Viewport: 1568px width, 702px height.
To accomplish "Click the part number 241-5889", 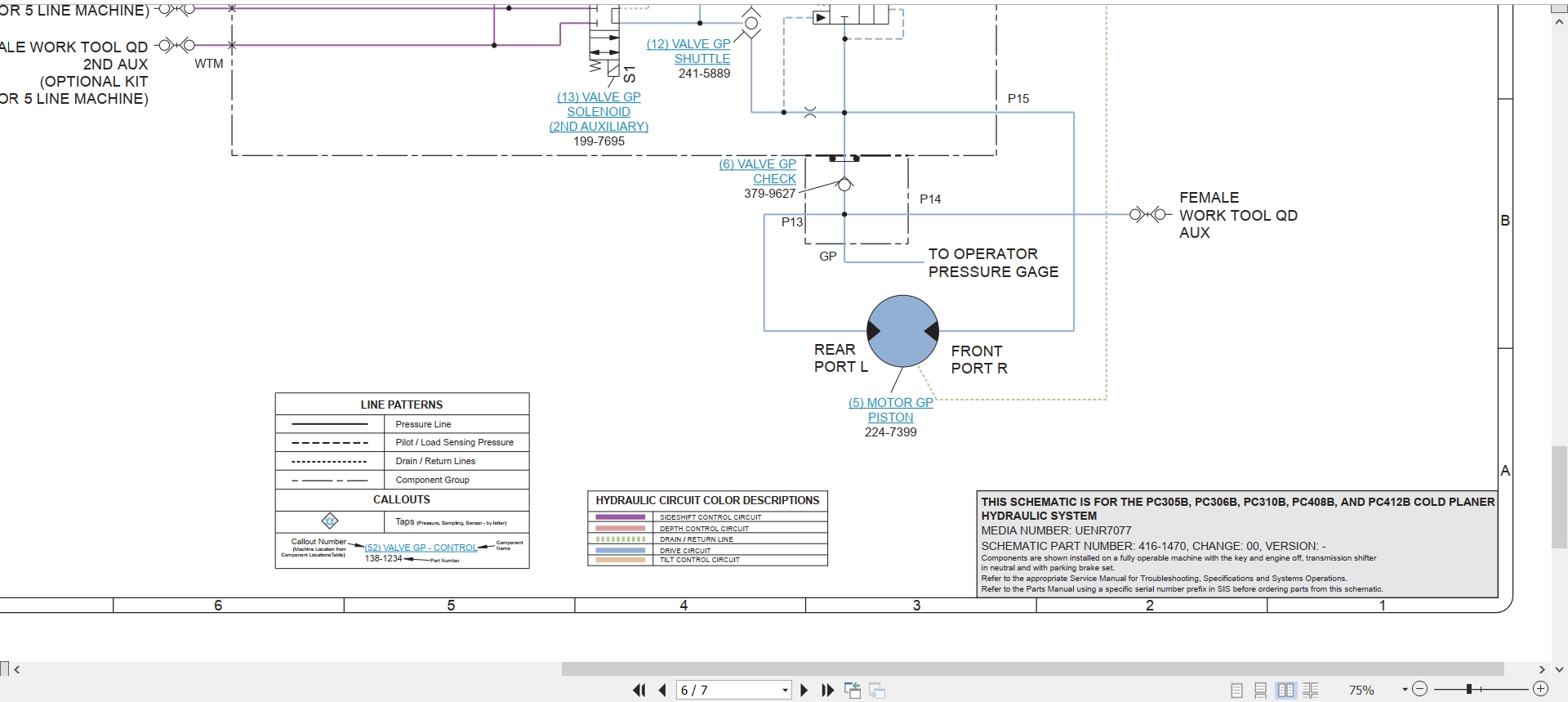I will point(704,74).
